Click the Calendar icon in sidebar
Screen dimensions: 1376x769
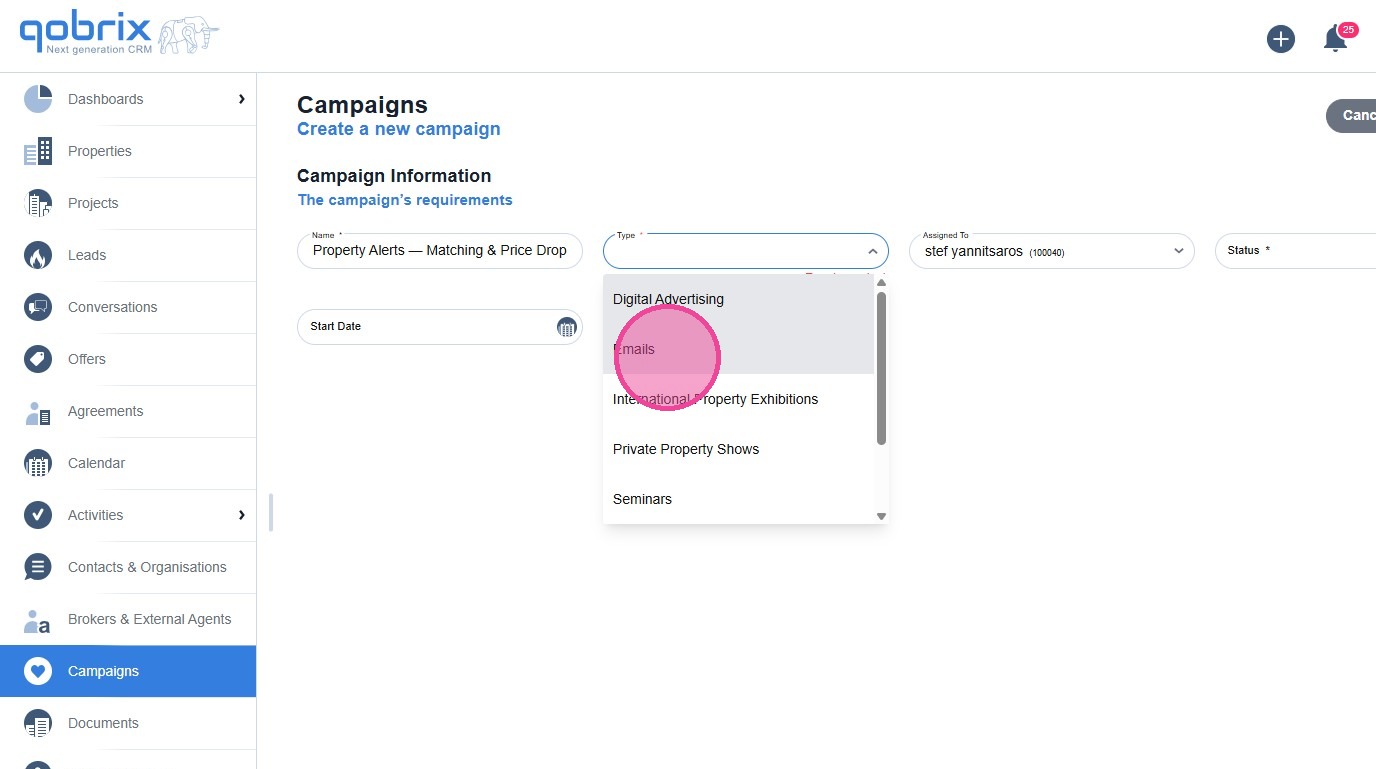pos(38,463)
